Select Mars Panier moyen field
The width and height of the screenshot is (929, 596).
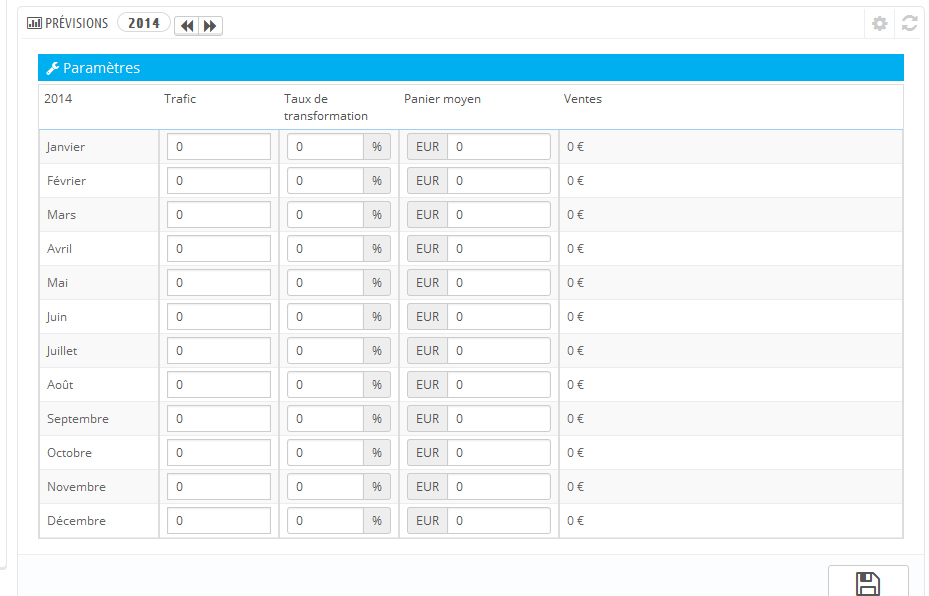[499, 214]
